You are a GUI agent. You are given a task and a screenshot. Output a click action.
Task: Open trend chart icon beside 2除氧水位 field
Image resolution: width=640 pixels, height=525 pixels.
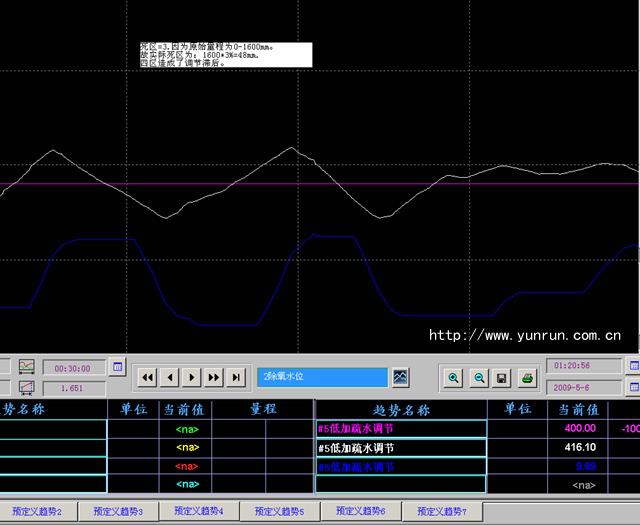[x=400, y=377]
